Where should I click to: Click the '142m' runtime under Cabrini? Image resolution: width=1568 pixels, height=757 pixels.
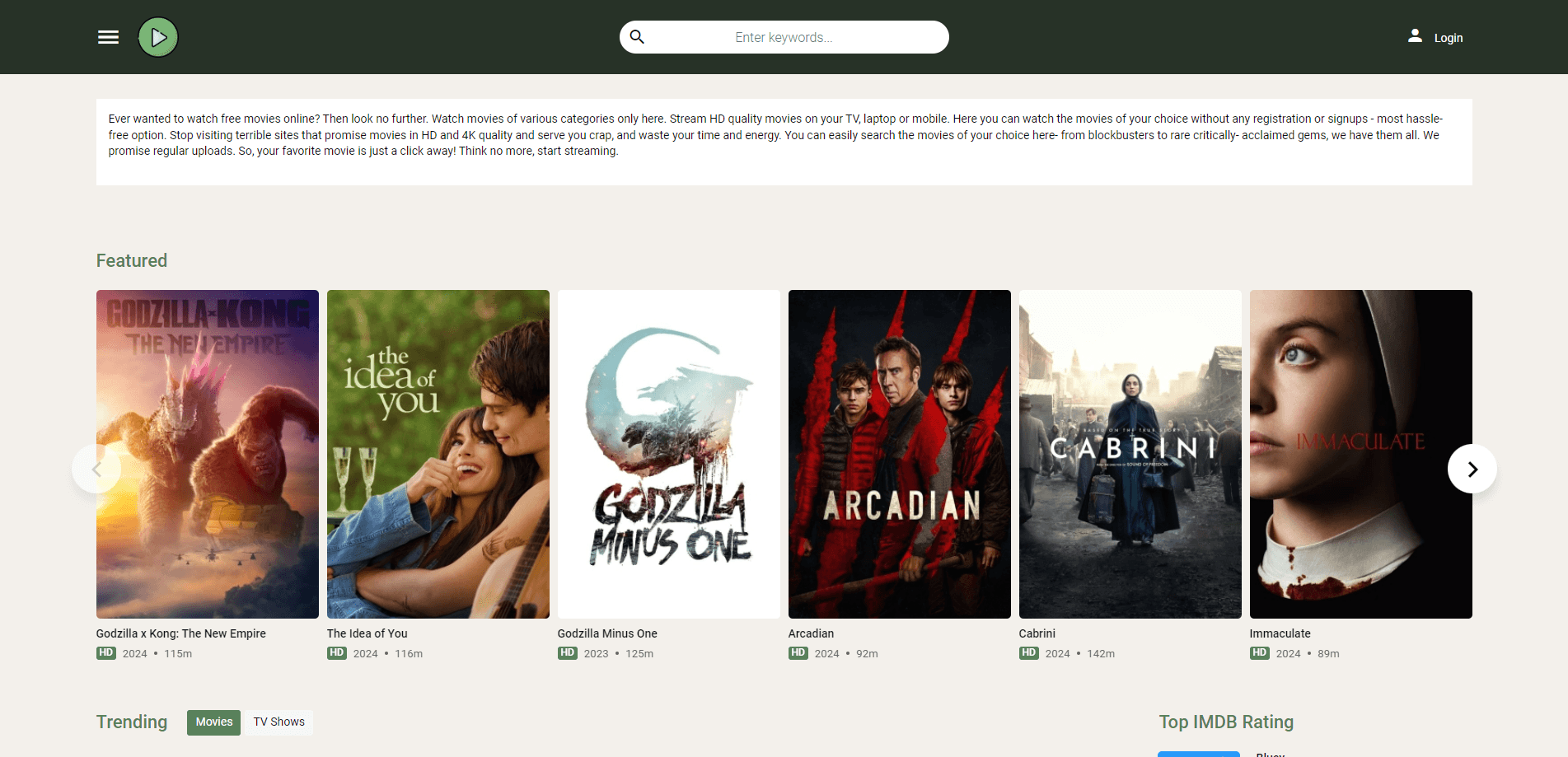(x=1101, y=654)
